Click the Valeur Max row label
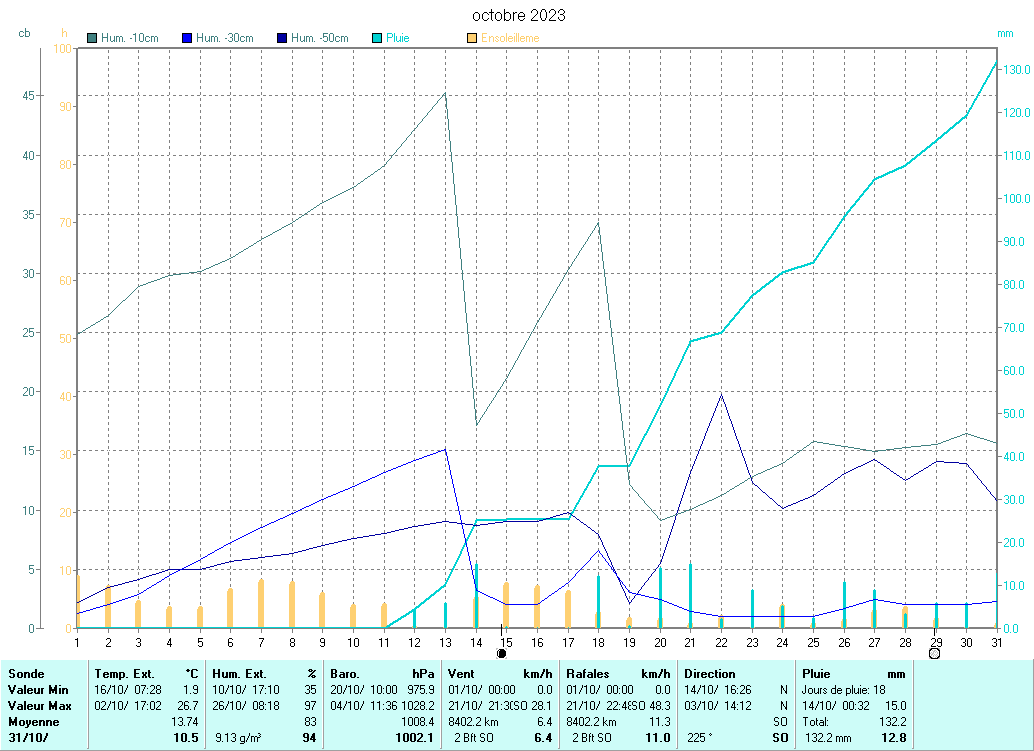 [38, 706]
